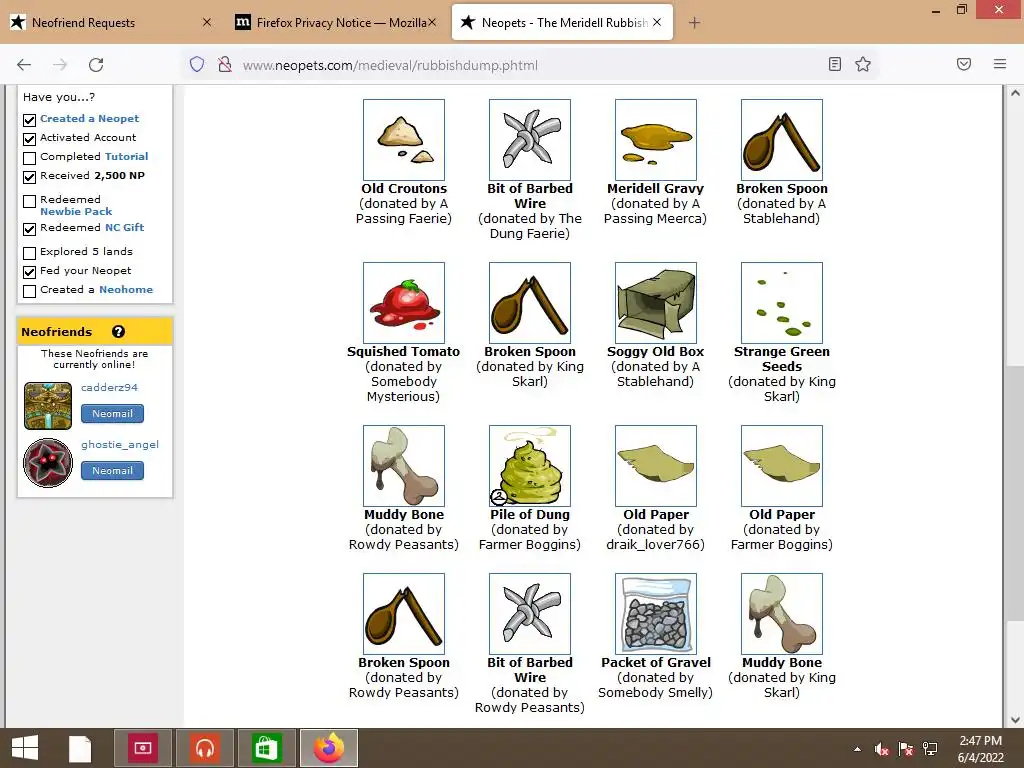Screen dimensions: 1024x768
Task: Toggle the Created a Neopet checkbox
Action: 29,120
